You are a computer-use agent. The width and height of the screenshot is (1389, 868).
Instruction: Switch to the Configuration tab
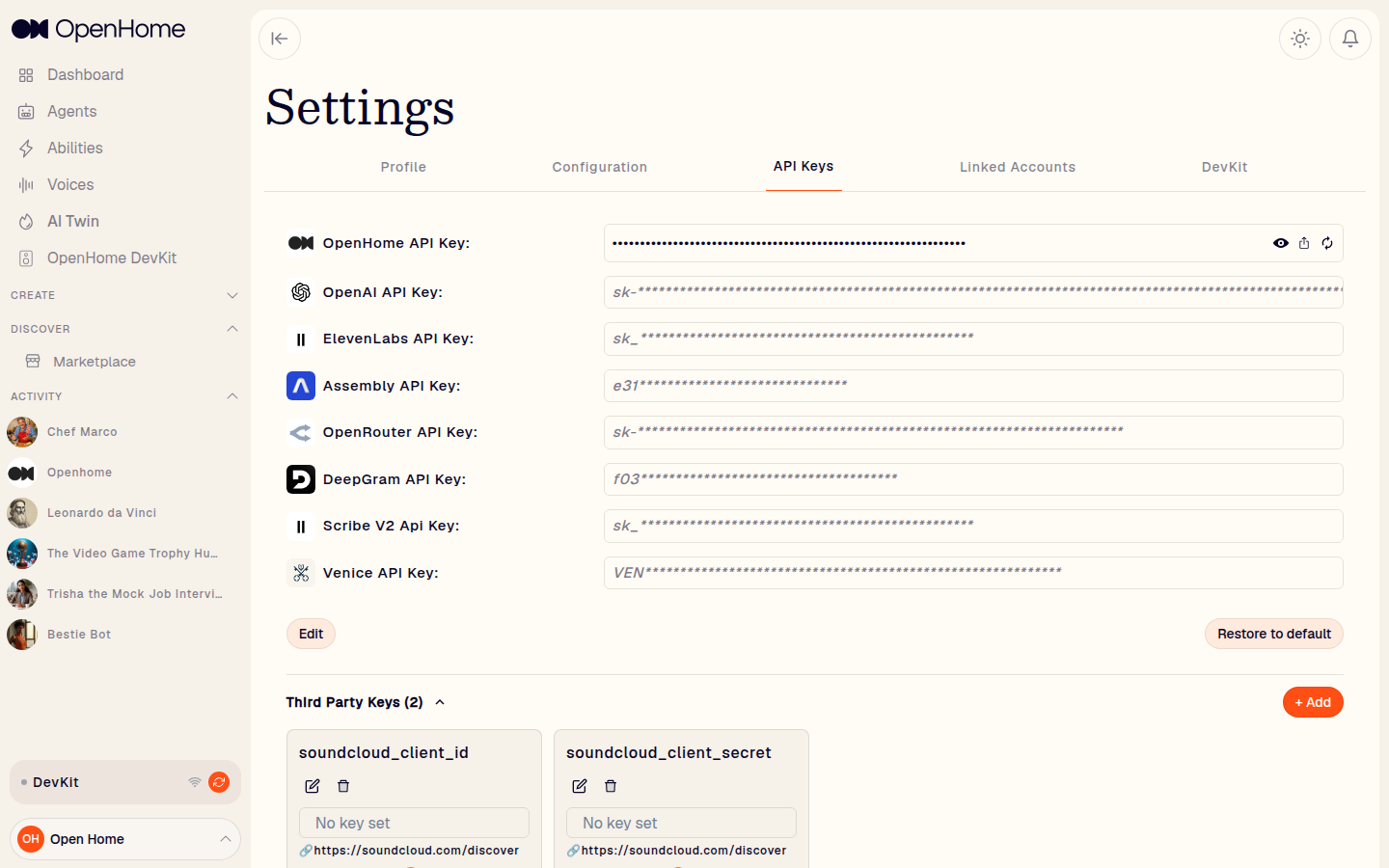pyautogui.click(x=600, y=167)
